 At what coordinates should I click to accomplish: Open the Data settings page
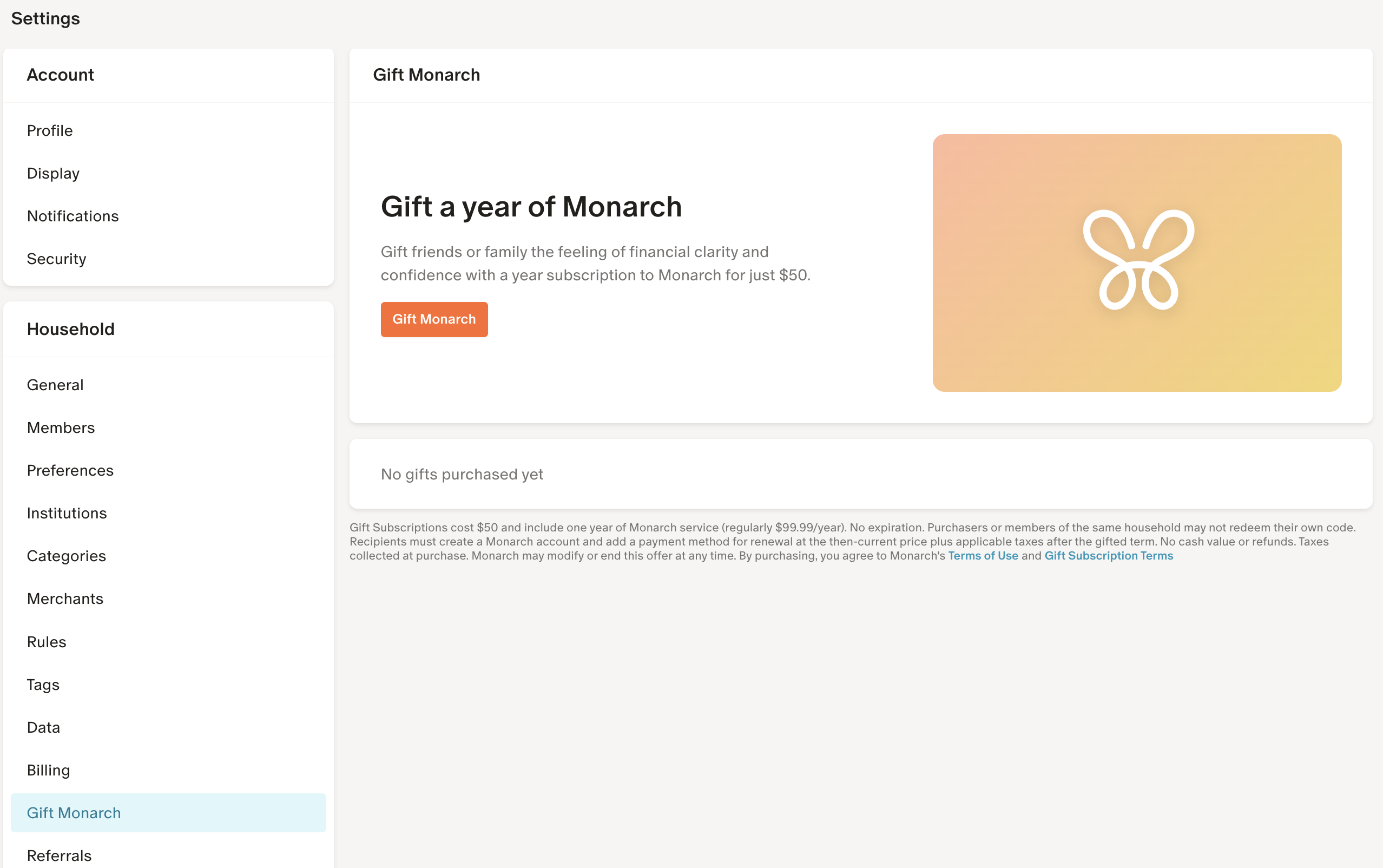44,727
